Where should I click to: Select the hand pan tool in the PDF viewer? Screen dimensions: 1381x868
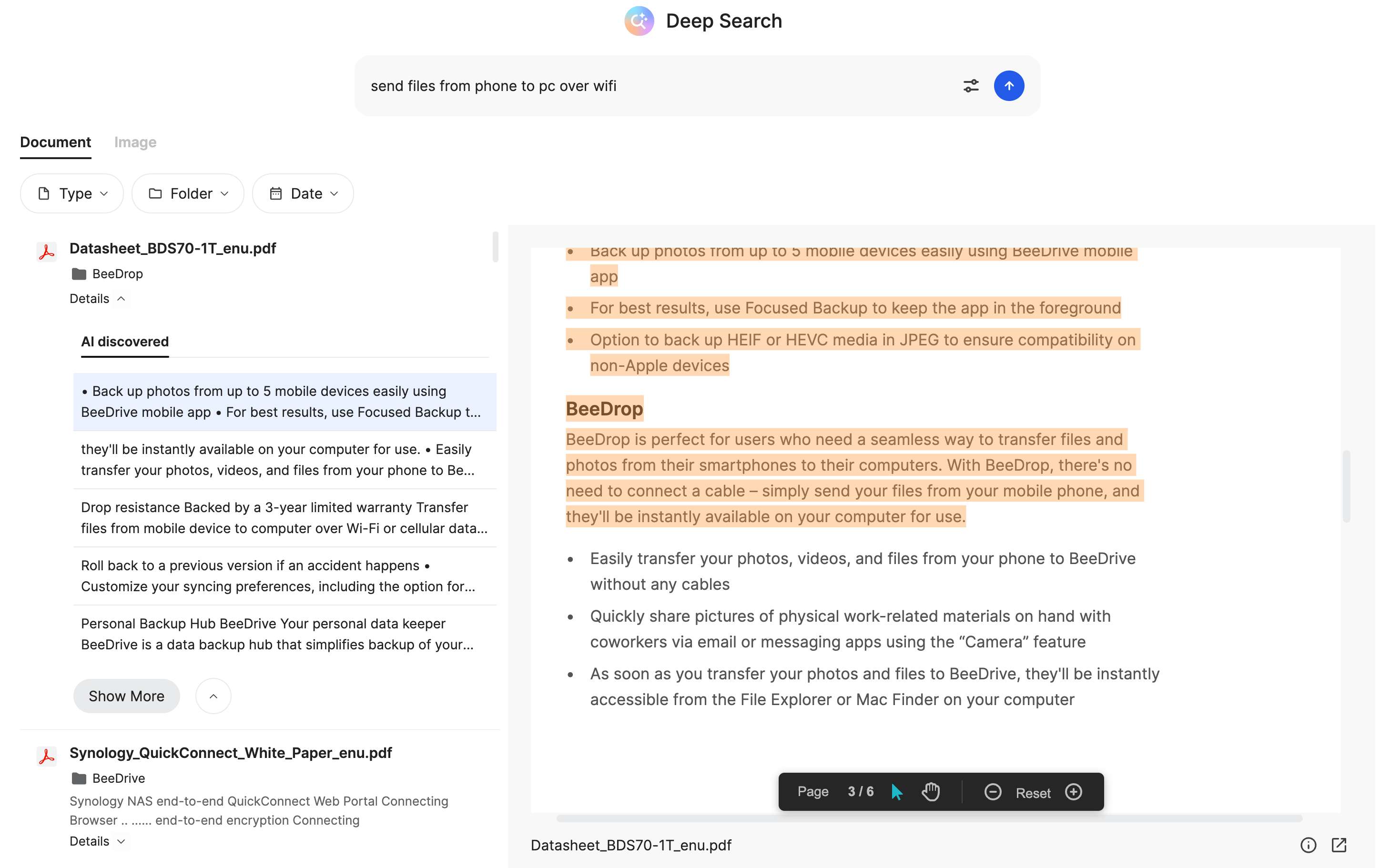[x=930, y=792]
